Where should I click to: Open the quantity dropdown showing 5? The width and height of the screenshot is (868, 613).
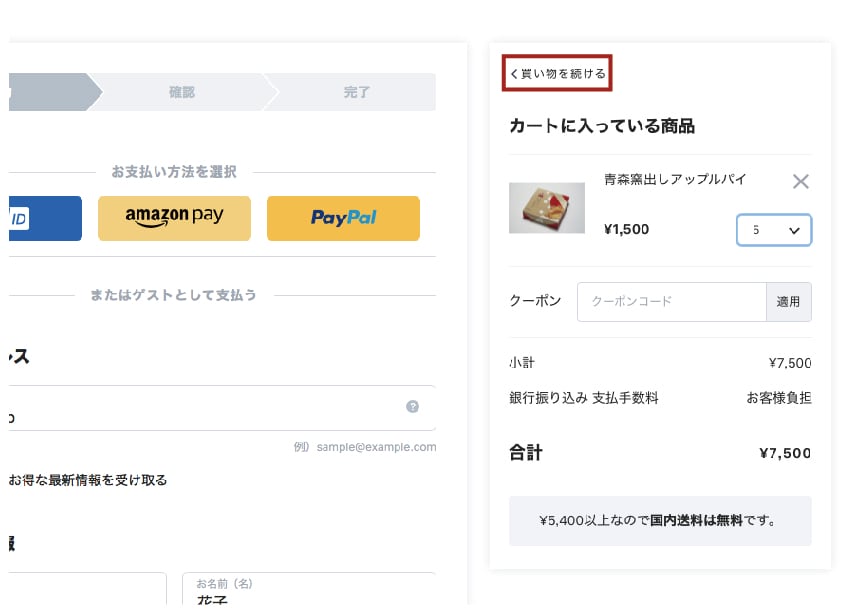pos(774,230)
